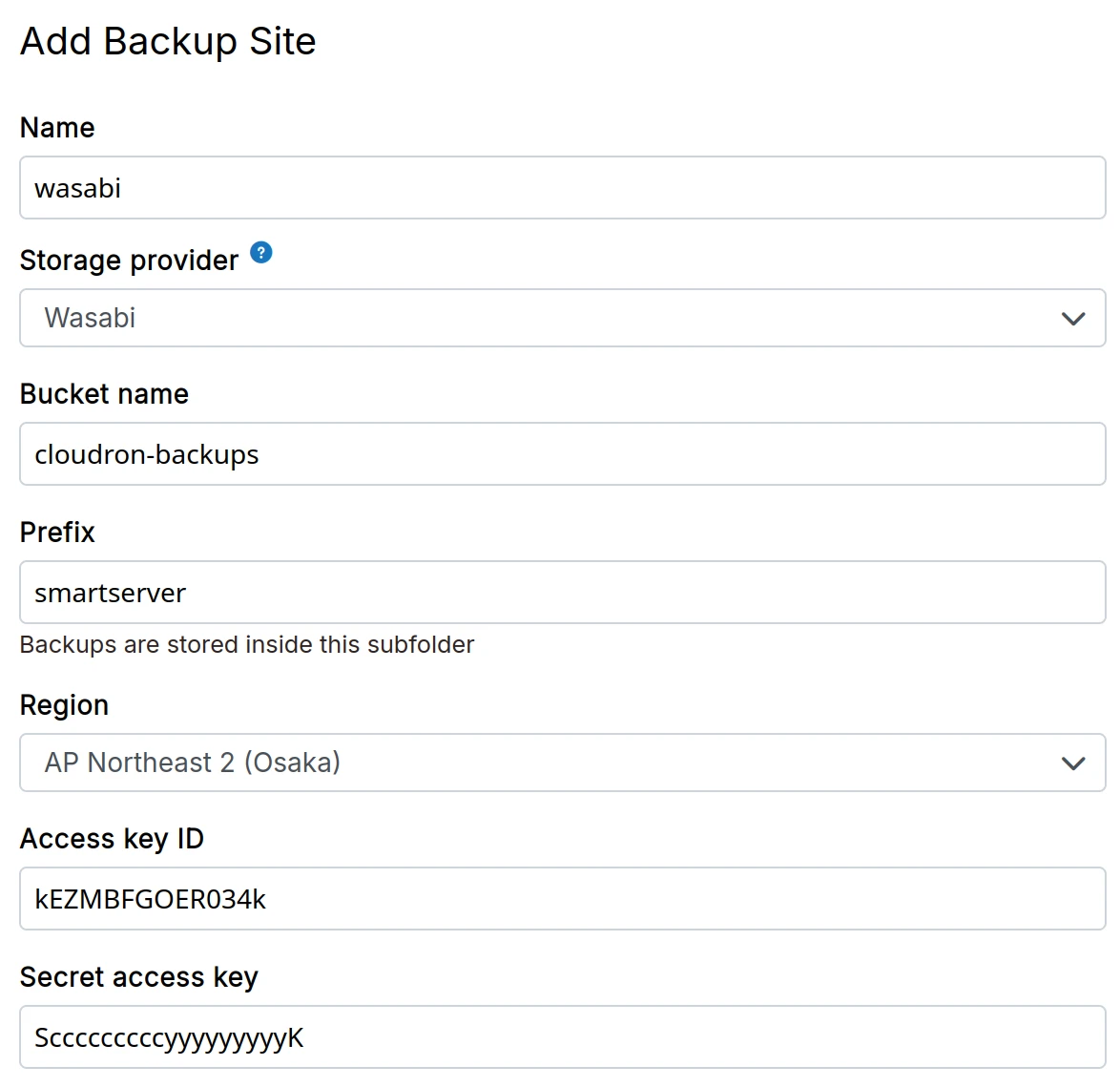The height and width of the screenshot is (1087, 1120).
Task: Click the Region dropdown chevron arrow
Action: [1073, 763]
